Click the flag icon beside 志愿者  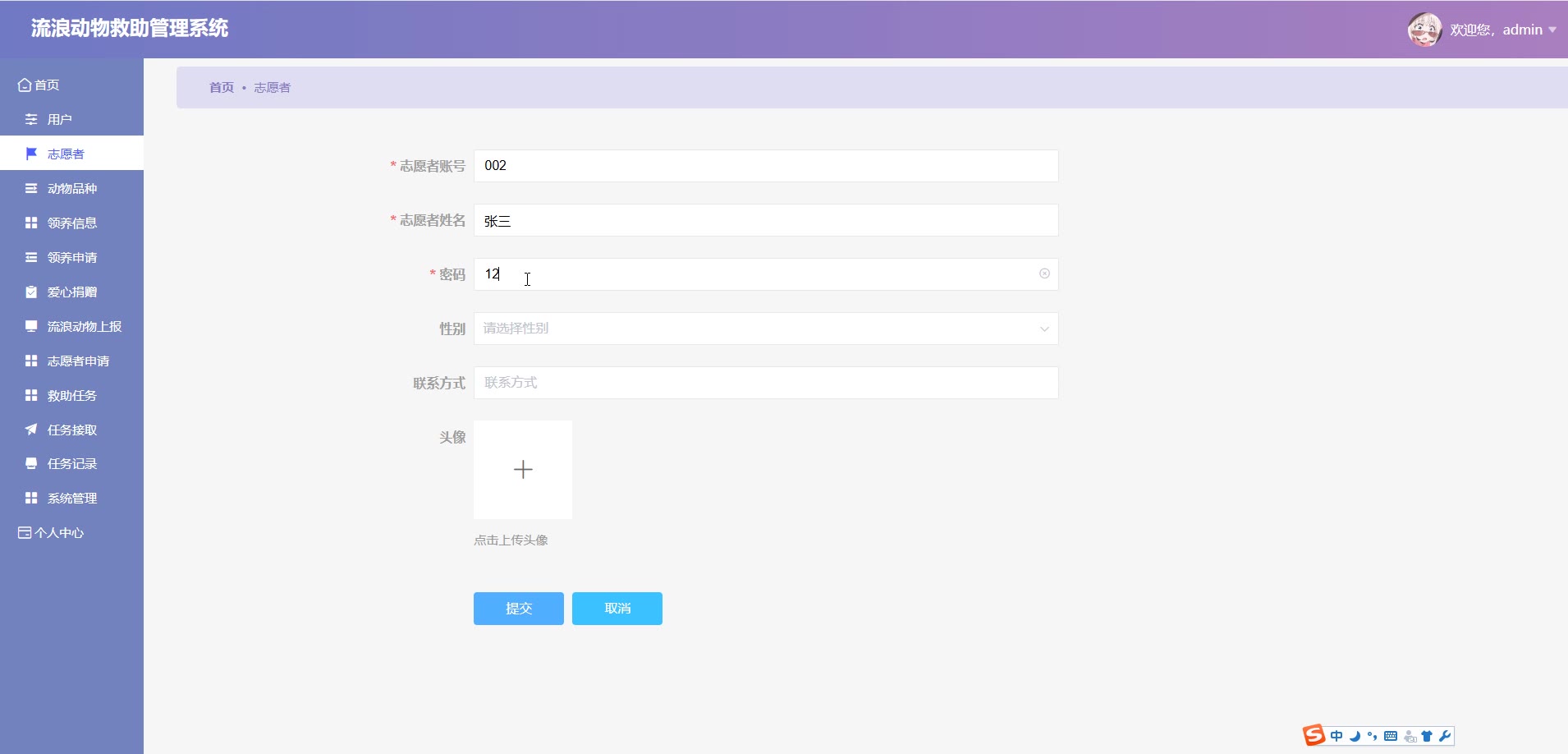pyautogui.click(x=31, y=154)
